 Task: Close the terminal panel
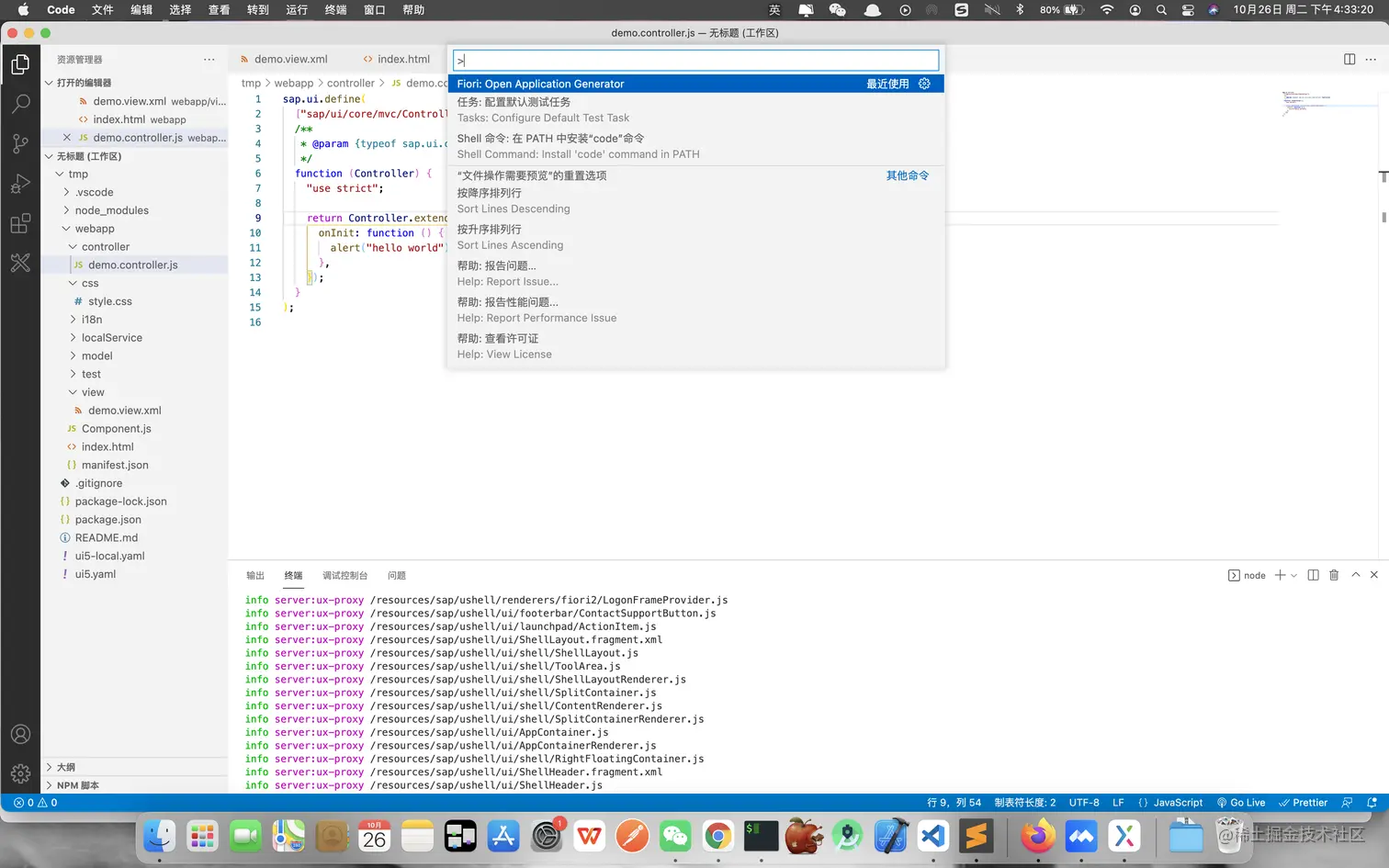(1374, 575)
